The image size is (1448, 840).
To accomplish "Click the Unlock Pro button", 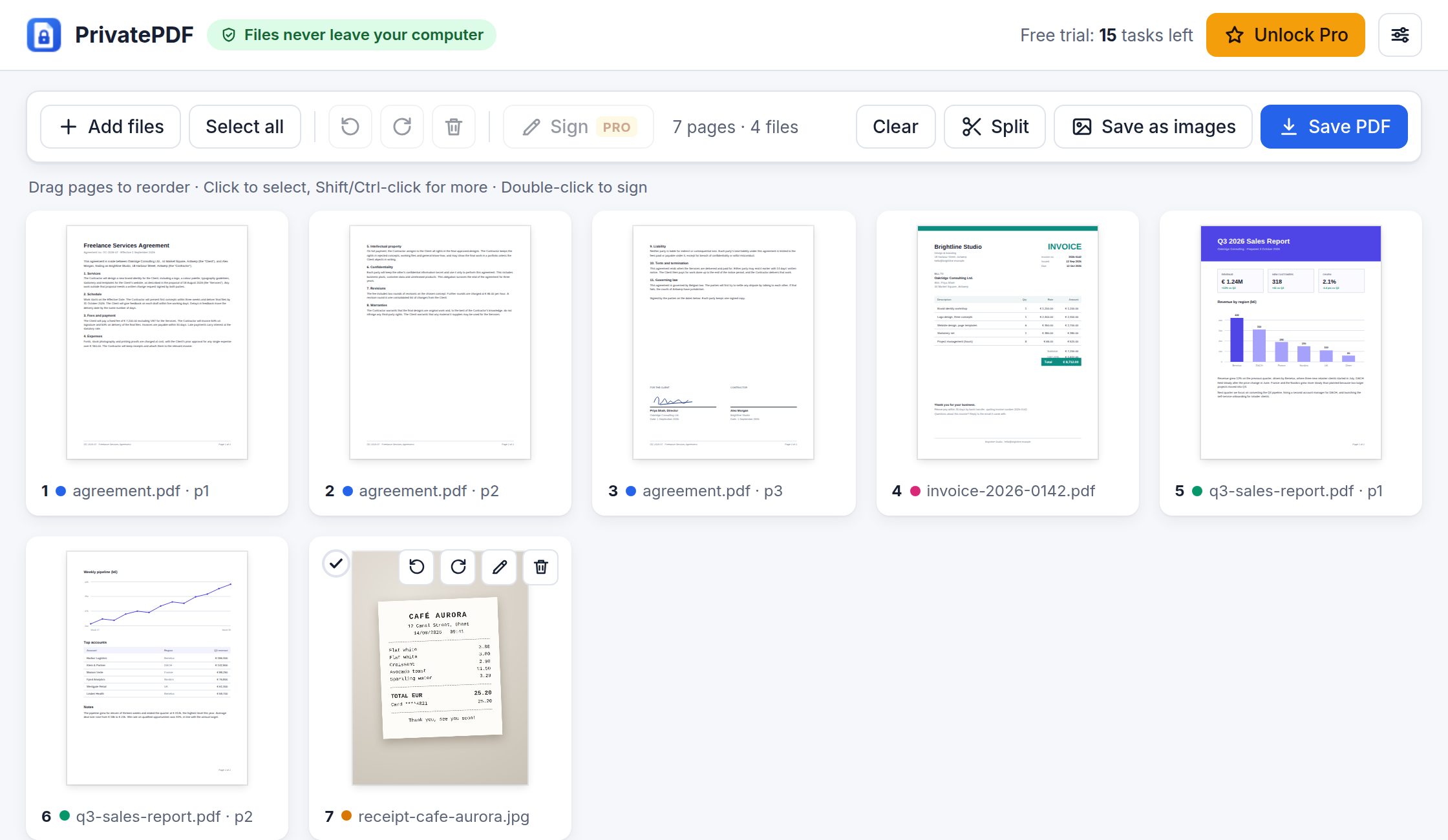I will 1286,35.
